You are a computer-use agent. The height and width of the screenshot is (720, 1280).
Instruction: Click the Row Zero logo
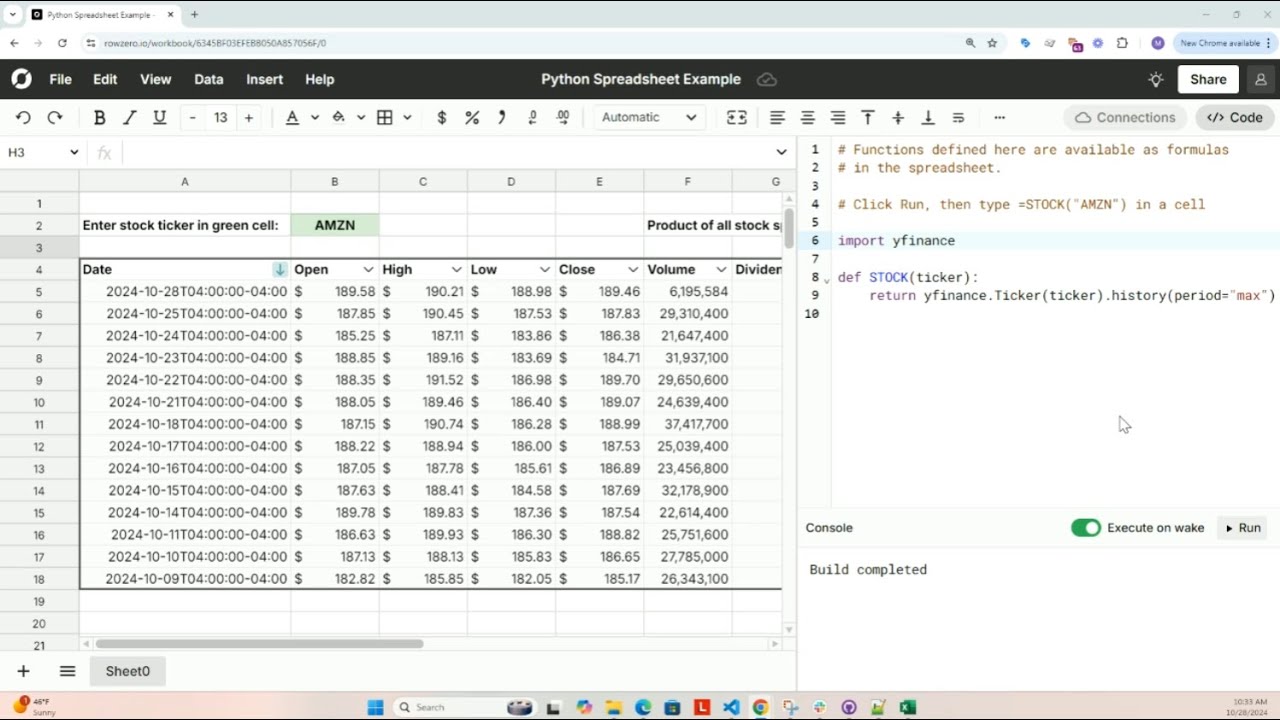pos(22,80)
